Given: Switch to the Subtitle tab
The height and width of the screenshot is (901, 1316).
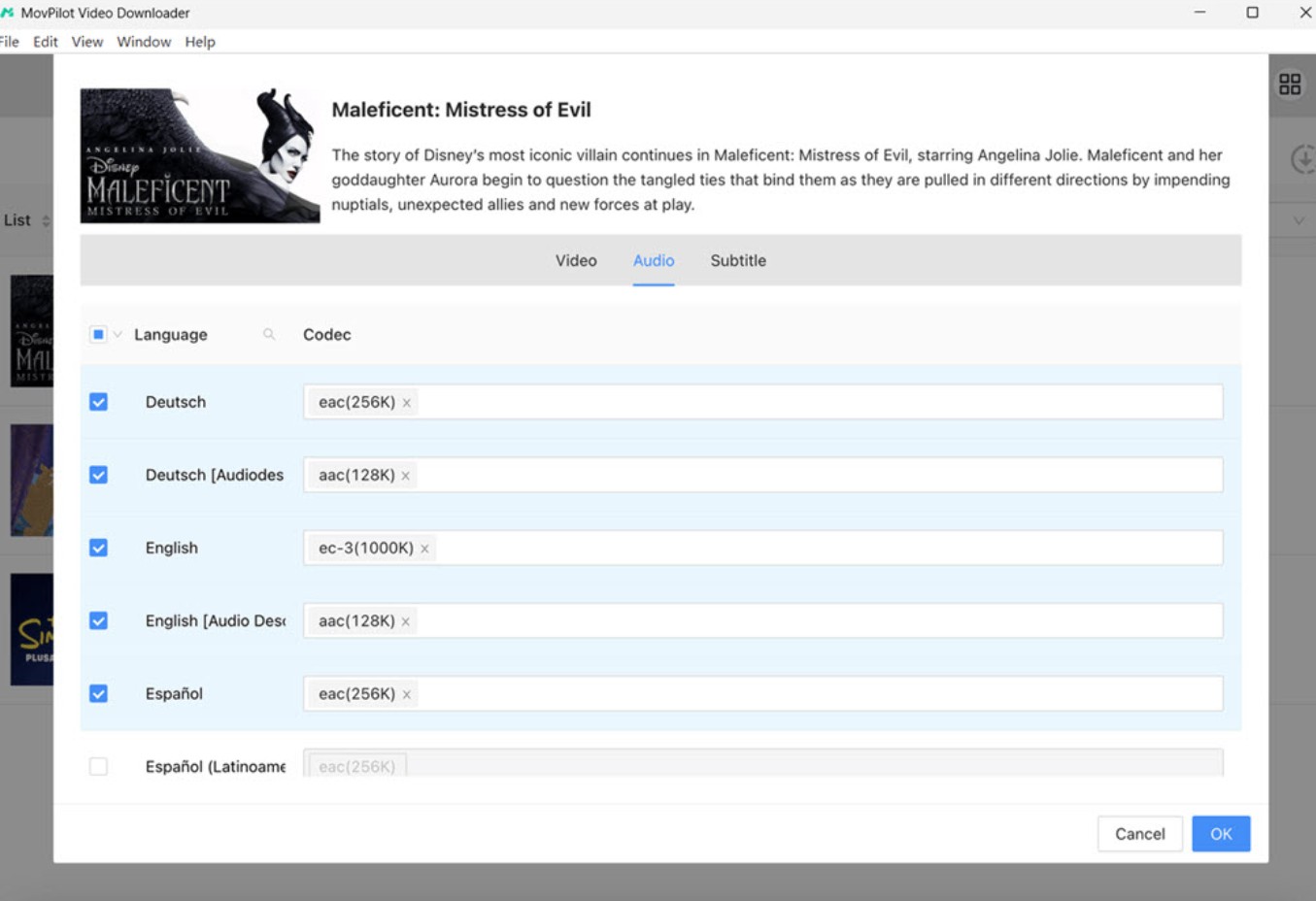Looking at the screenshot, I should click(x=738, y=260).
